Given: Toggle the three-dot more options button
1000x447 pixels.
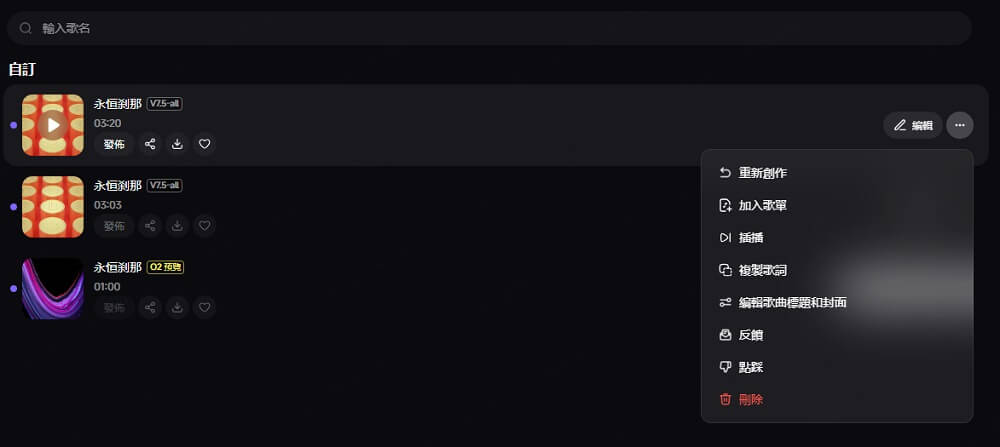Looking at the screenshot, I should point(960,125).
